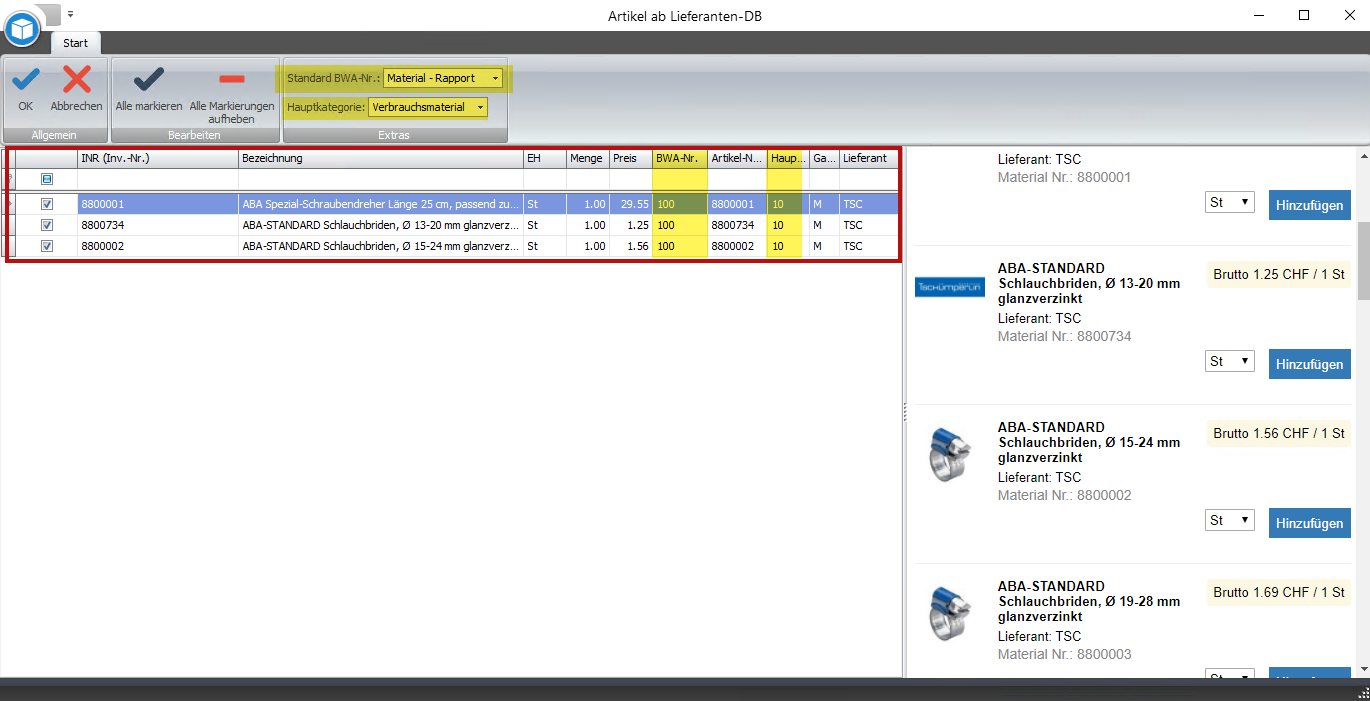
Task: Select ABA Spezial-Schraubendreher description cell
Action: 381,204
